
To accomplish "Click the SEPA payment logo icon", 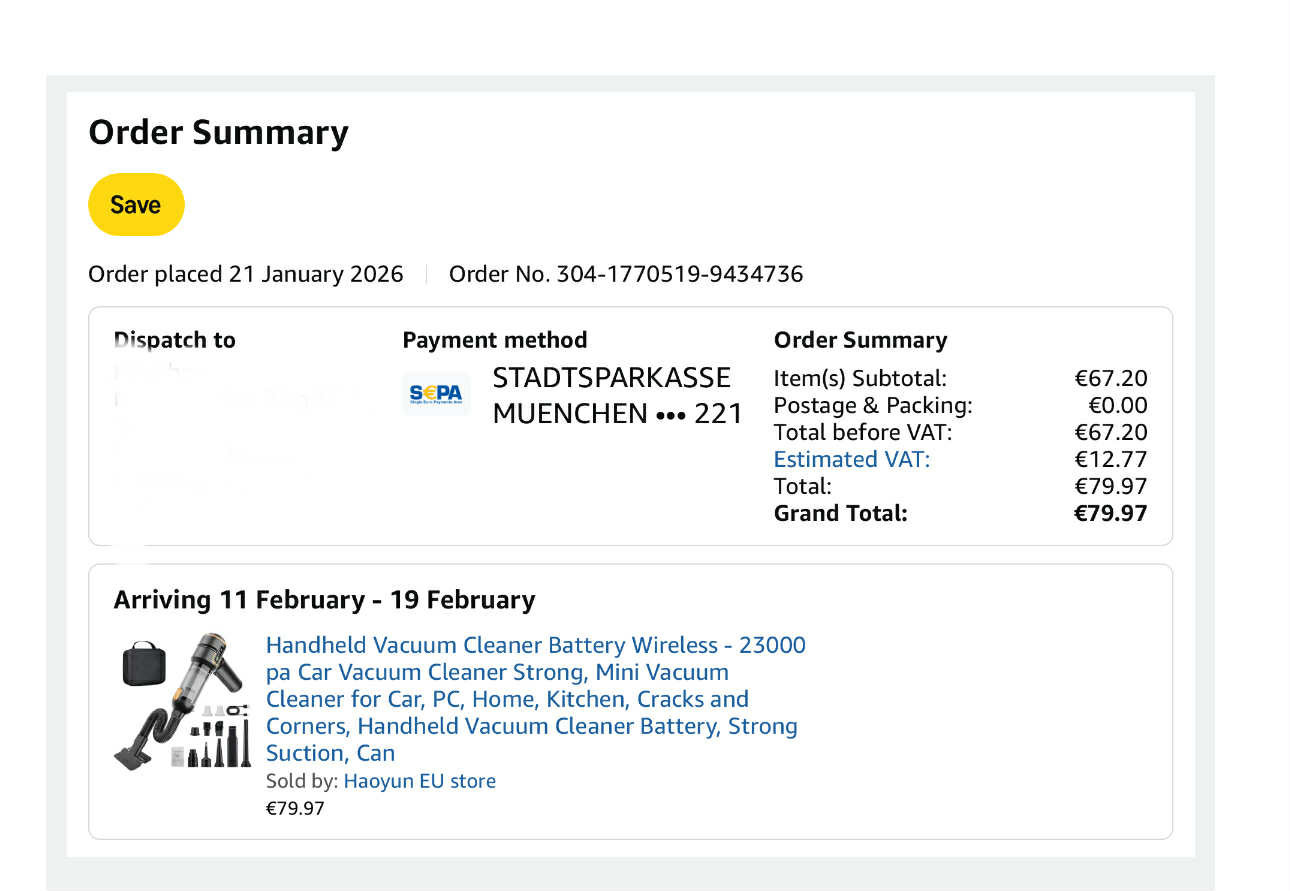I will [436, 394].
